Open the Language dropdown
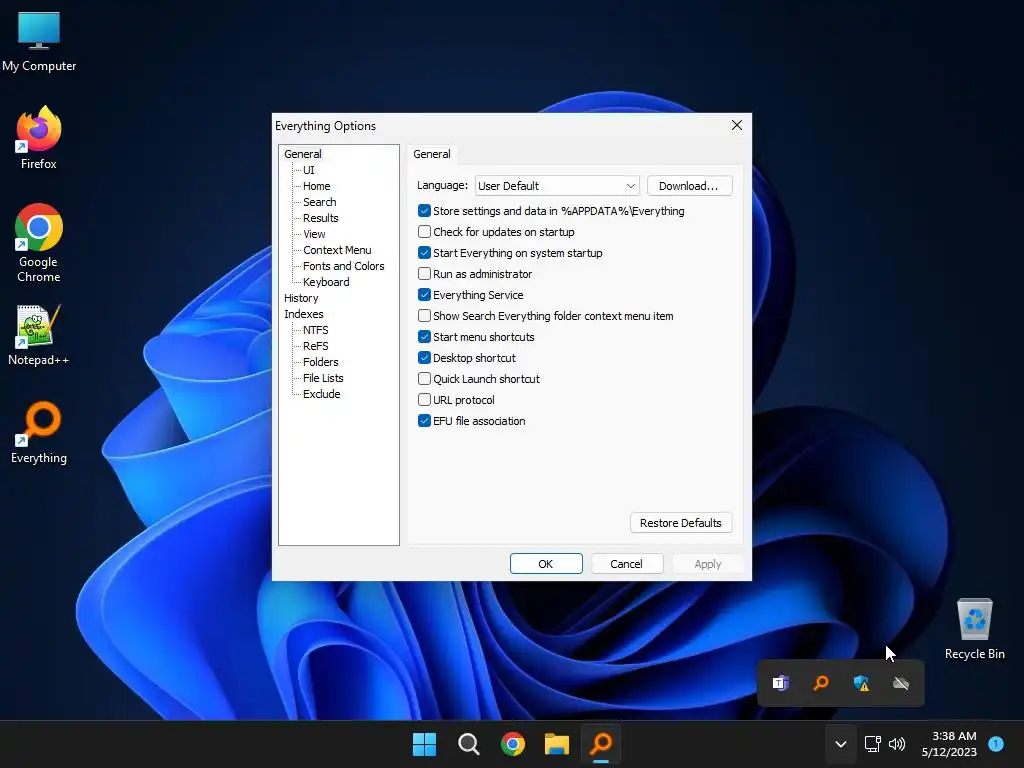The width and height of the screenshot is (1024, 768). [557, 185]
